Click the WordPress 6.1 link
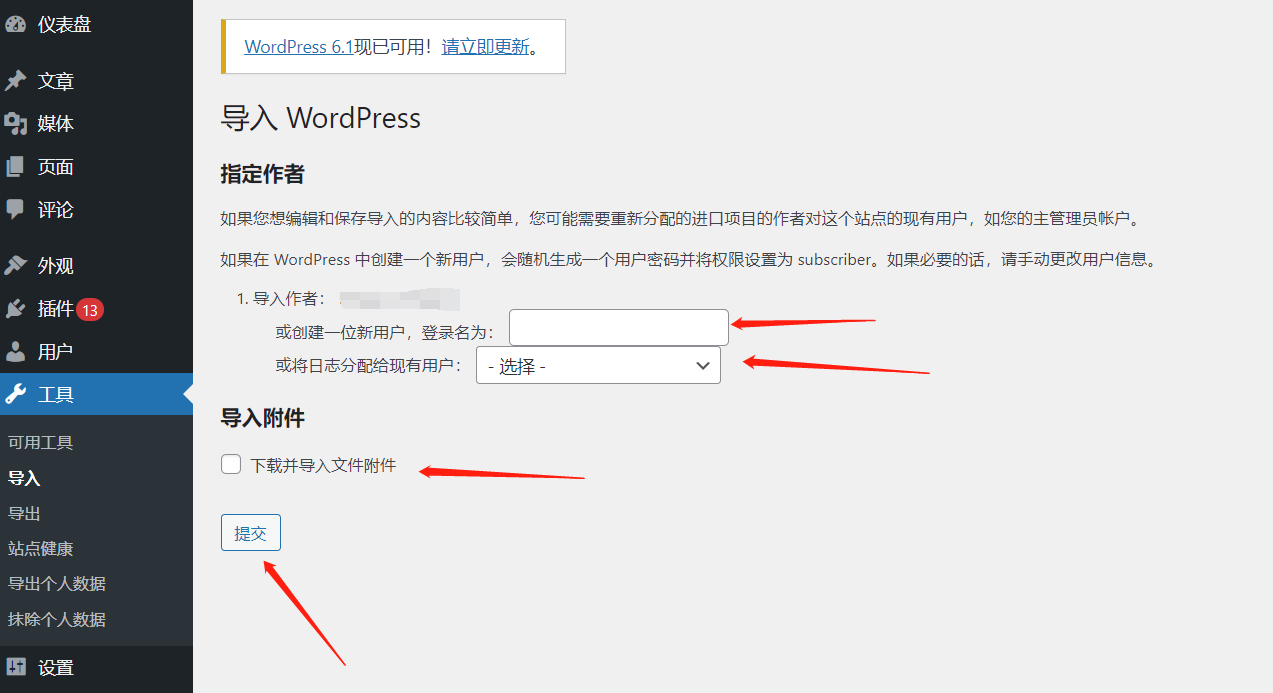The height and width of the screenshot is (693, 1273). tap(298, 47)
